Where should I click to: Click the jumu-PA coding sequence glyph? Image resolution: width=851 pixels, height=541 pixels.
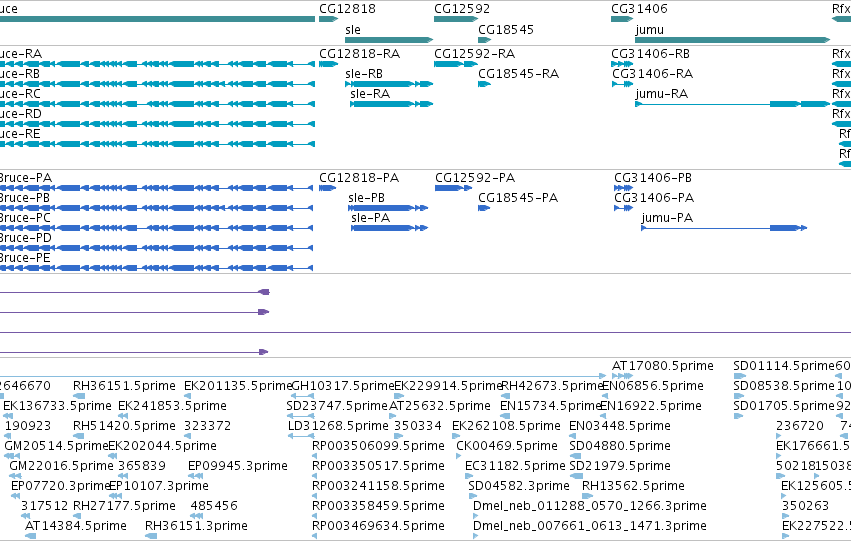point(724,228)
